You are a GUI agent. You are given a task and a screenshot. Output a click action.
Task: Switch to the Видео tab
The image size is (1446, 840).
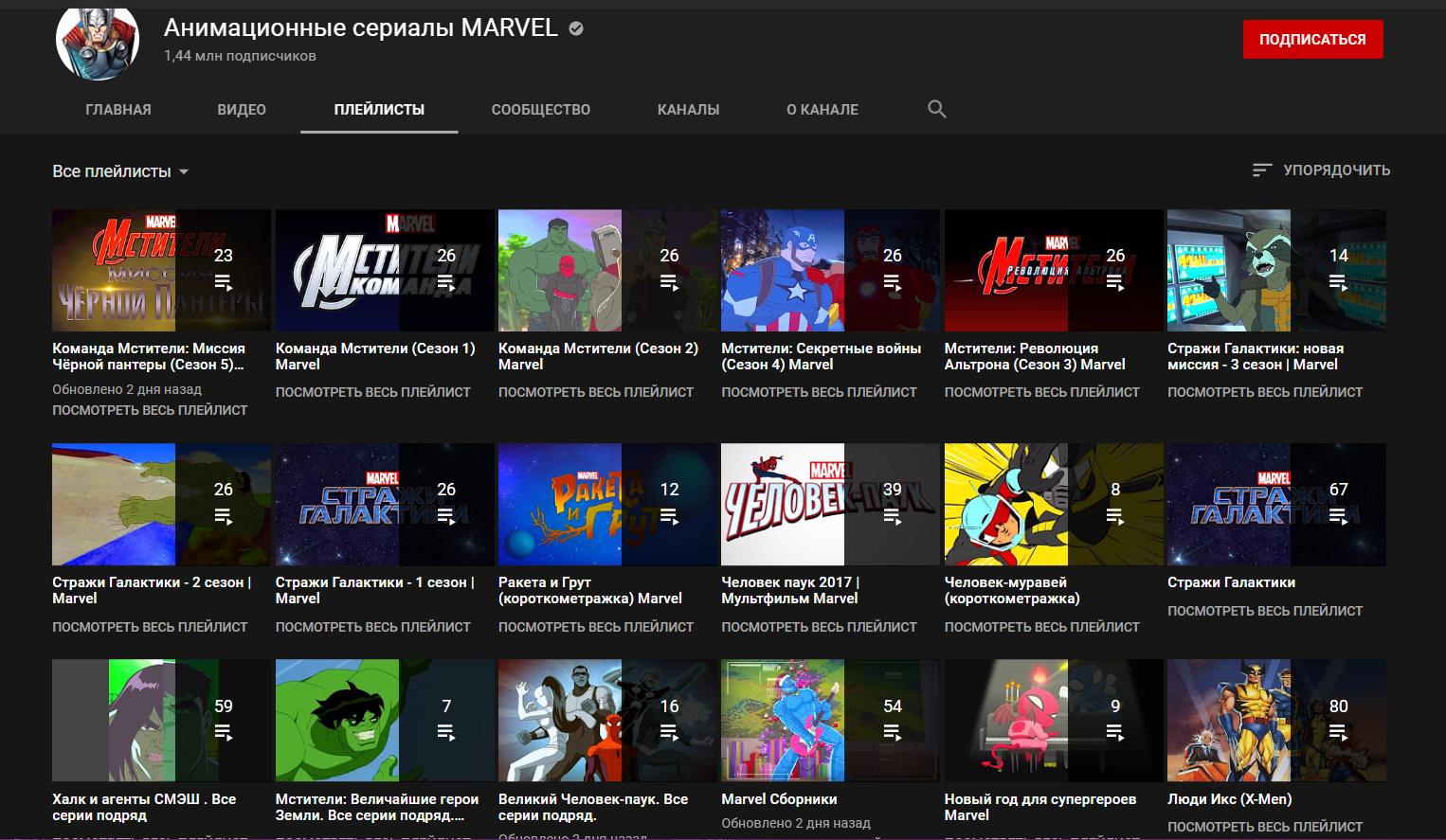pos(242,110)
